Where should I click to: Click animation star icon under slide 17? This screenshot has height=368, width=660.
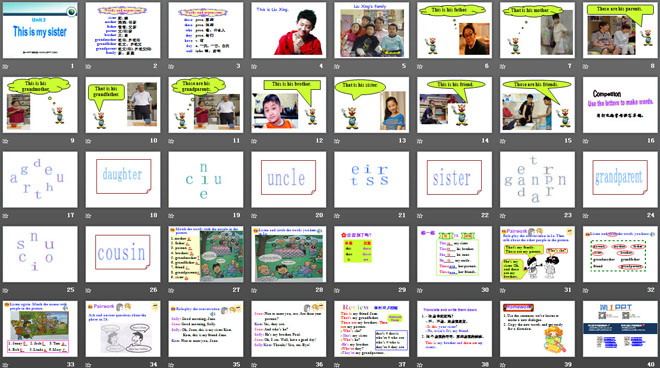tap(5, 216)
